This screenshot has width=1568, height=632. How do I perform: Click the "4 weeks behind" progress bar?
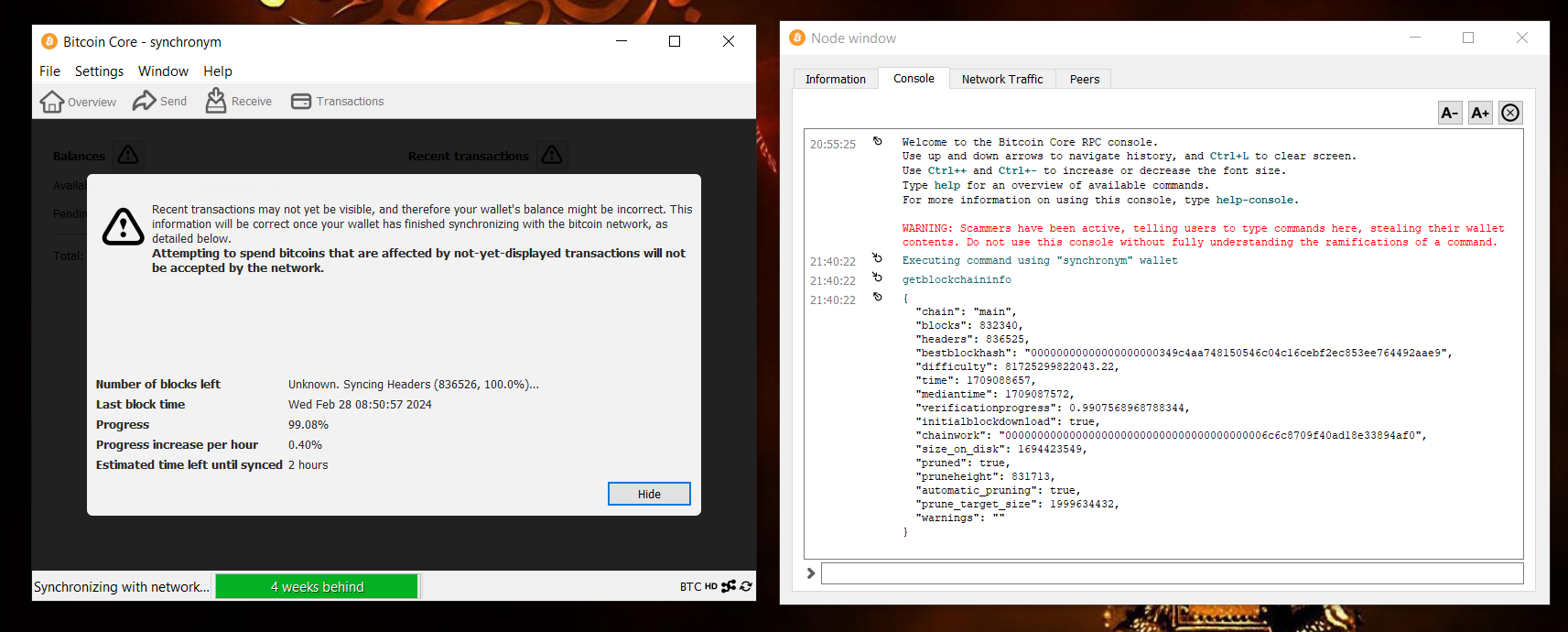317,587
